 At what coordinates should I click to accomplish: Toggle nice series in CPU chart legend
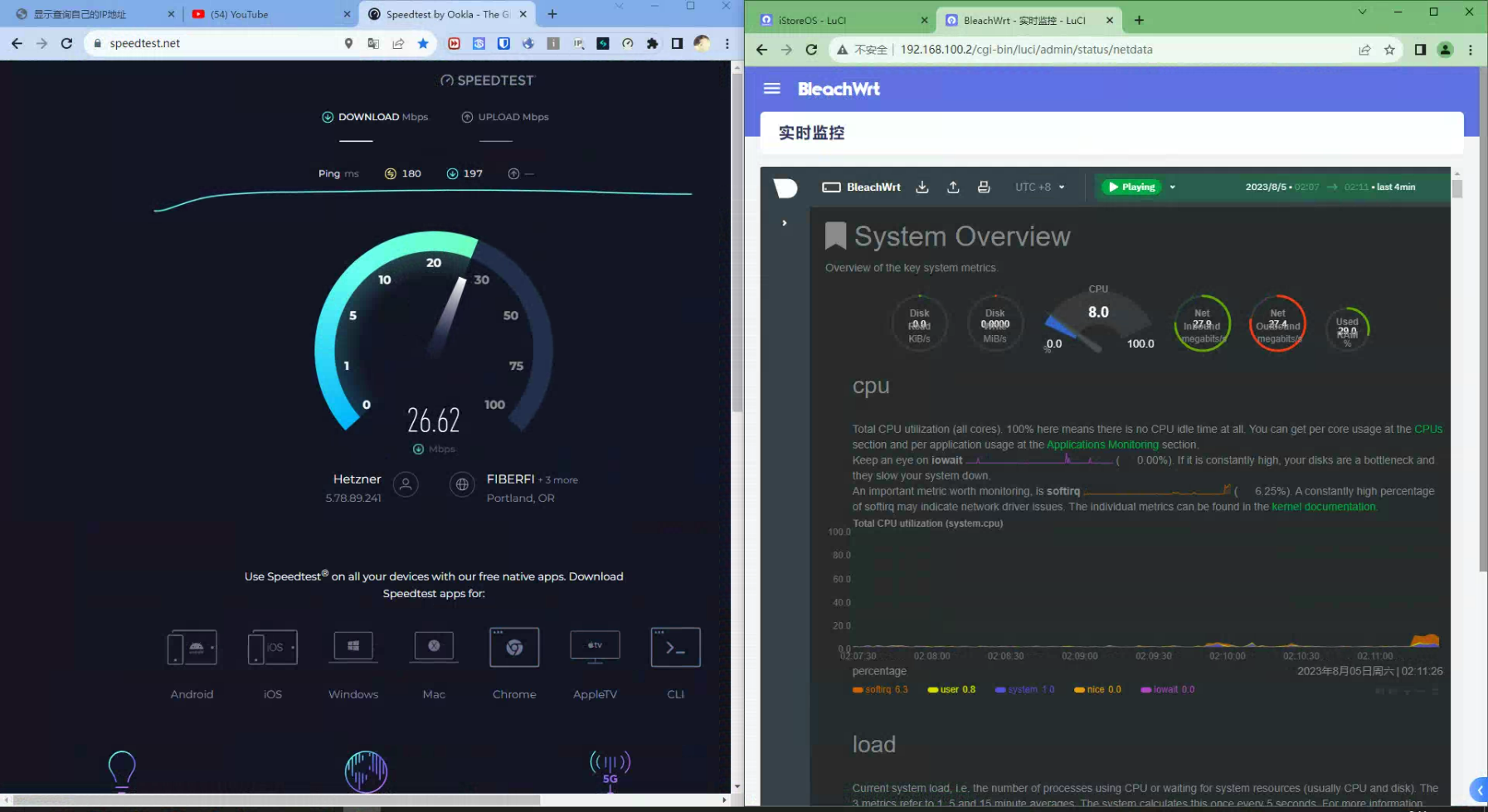point(1097,690)
